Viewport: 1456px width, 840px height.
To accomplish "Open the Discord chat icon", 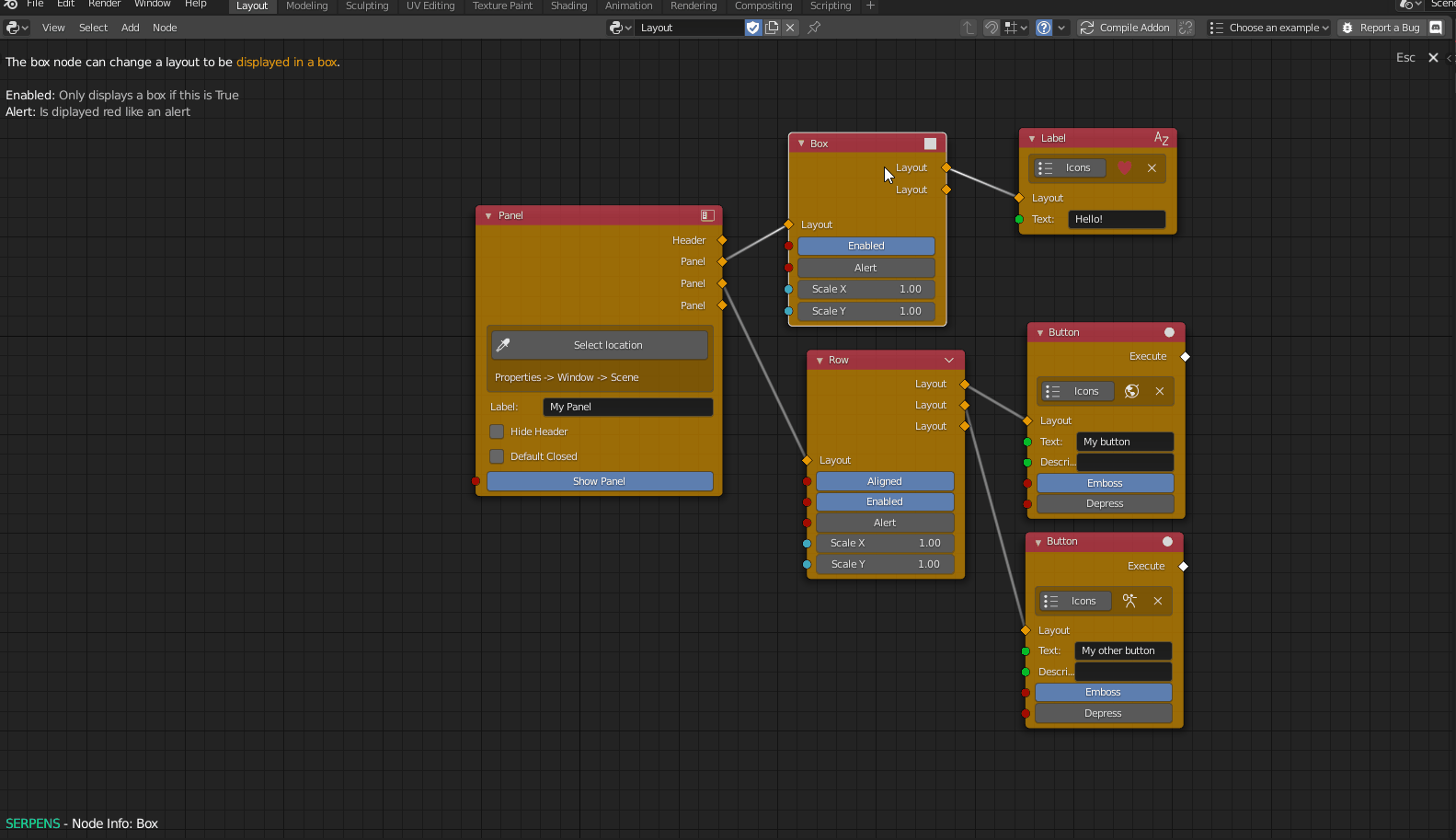I will coord(1436,28).
